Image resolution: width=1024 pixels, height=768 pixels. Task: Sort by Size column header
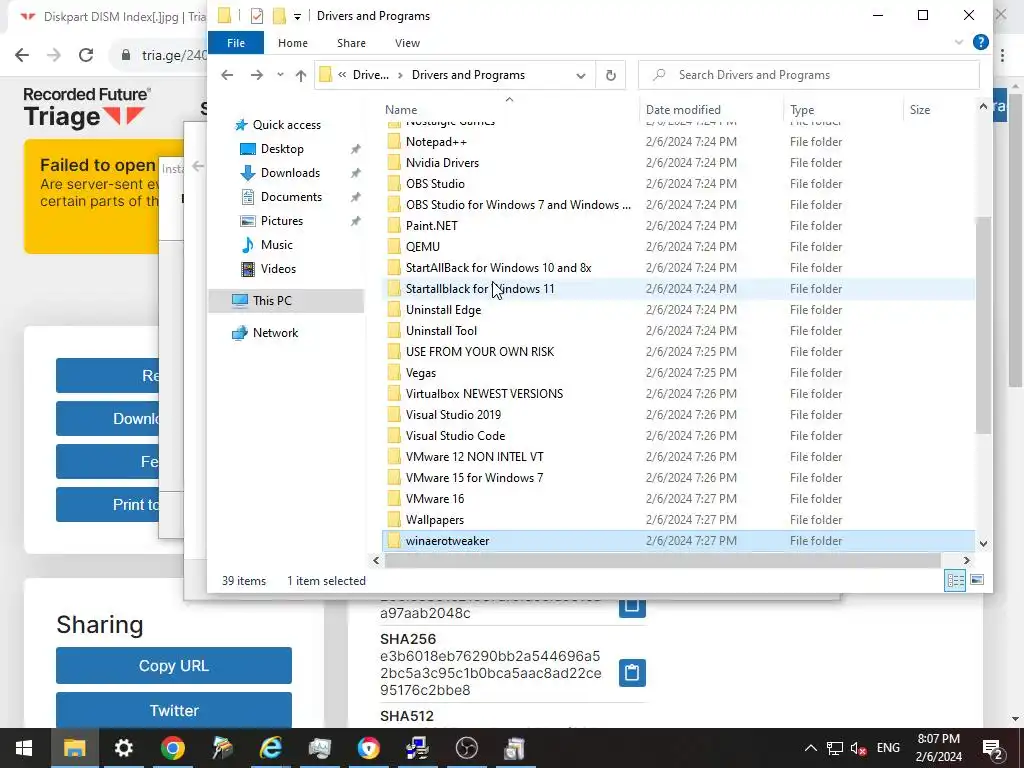tap(920, 110)
